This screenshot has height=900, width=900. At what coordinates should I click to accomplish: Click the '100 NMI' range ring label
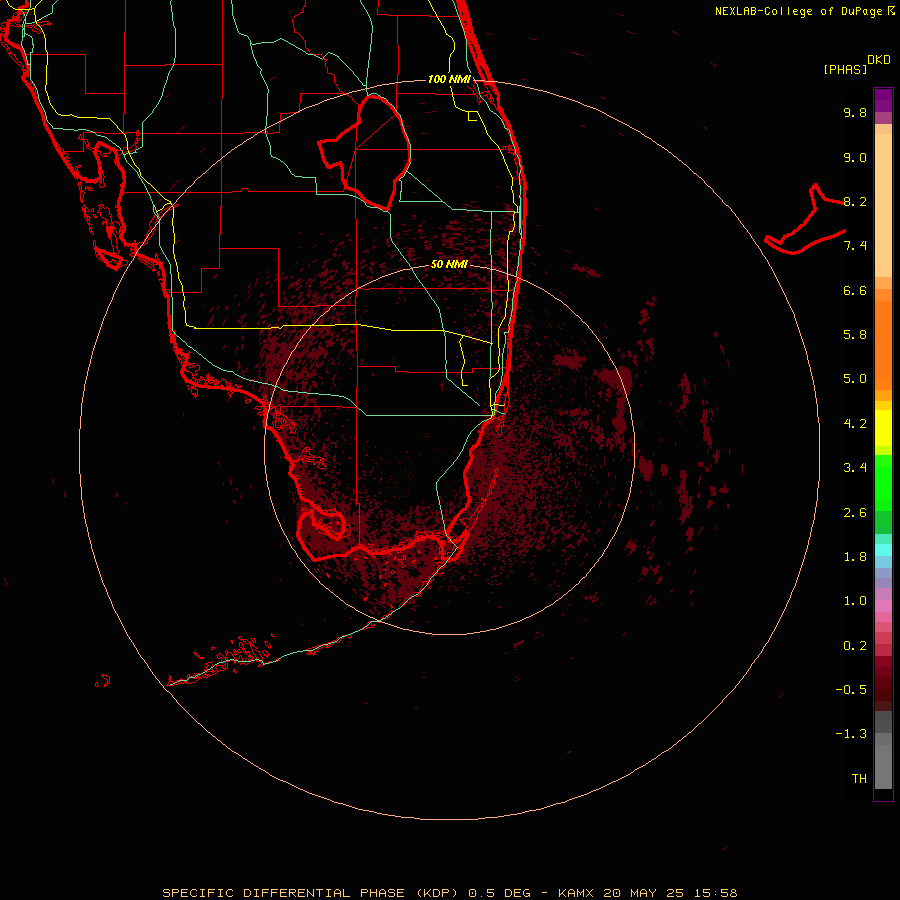[x=449, y=79]
